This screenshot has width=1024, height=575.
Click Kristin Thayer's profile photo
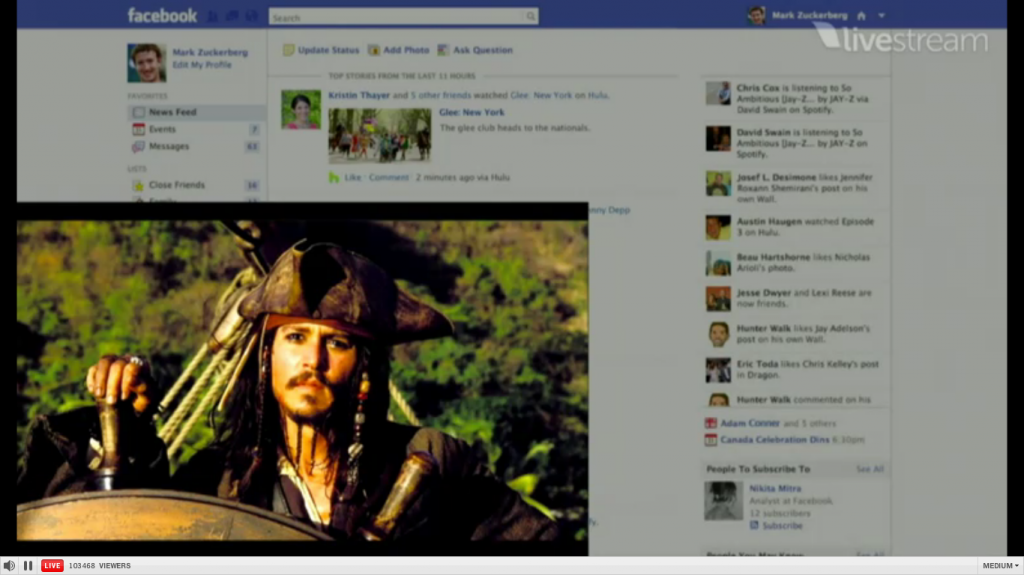[301, 110]
